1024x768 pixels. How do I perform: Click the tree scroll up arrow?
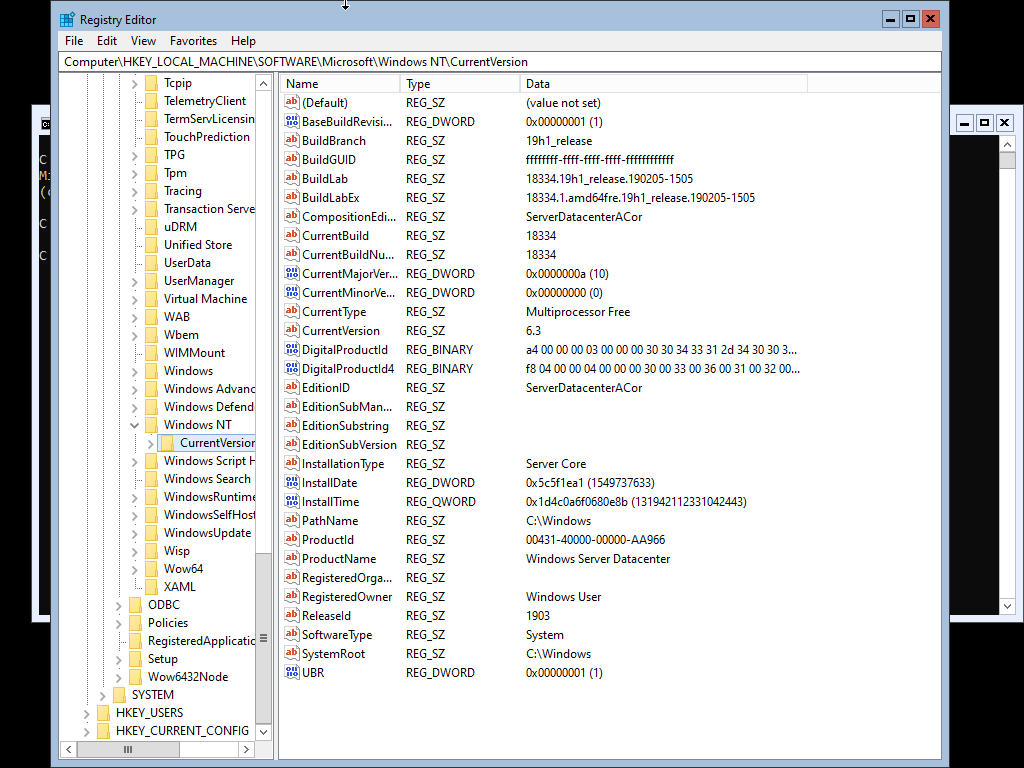point(263,84)
